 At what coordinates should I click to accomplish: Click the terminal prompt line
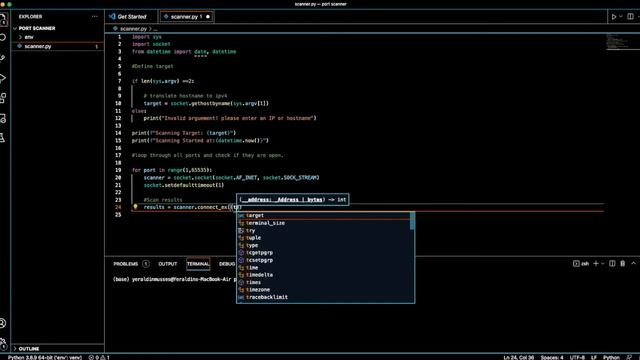click(175, 280)
